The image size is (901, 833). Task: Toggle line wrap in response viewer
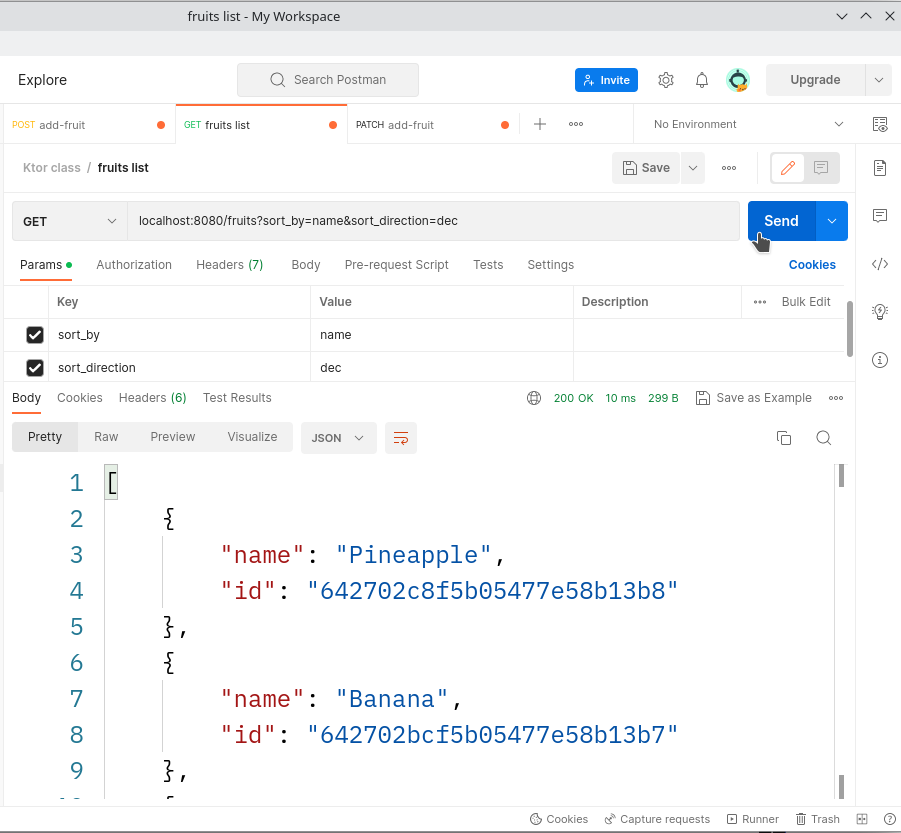point(401,438)
